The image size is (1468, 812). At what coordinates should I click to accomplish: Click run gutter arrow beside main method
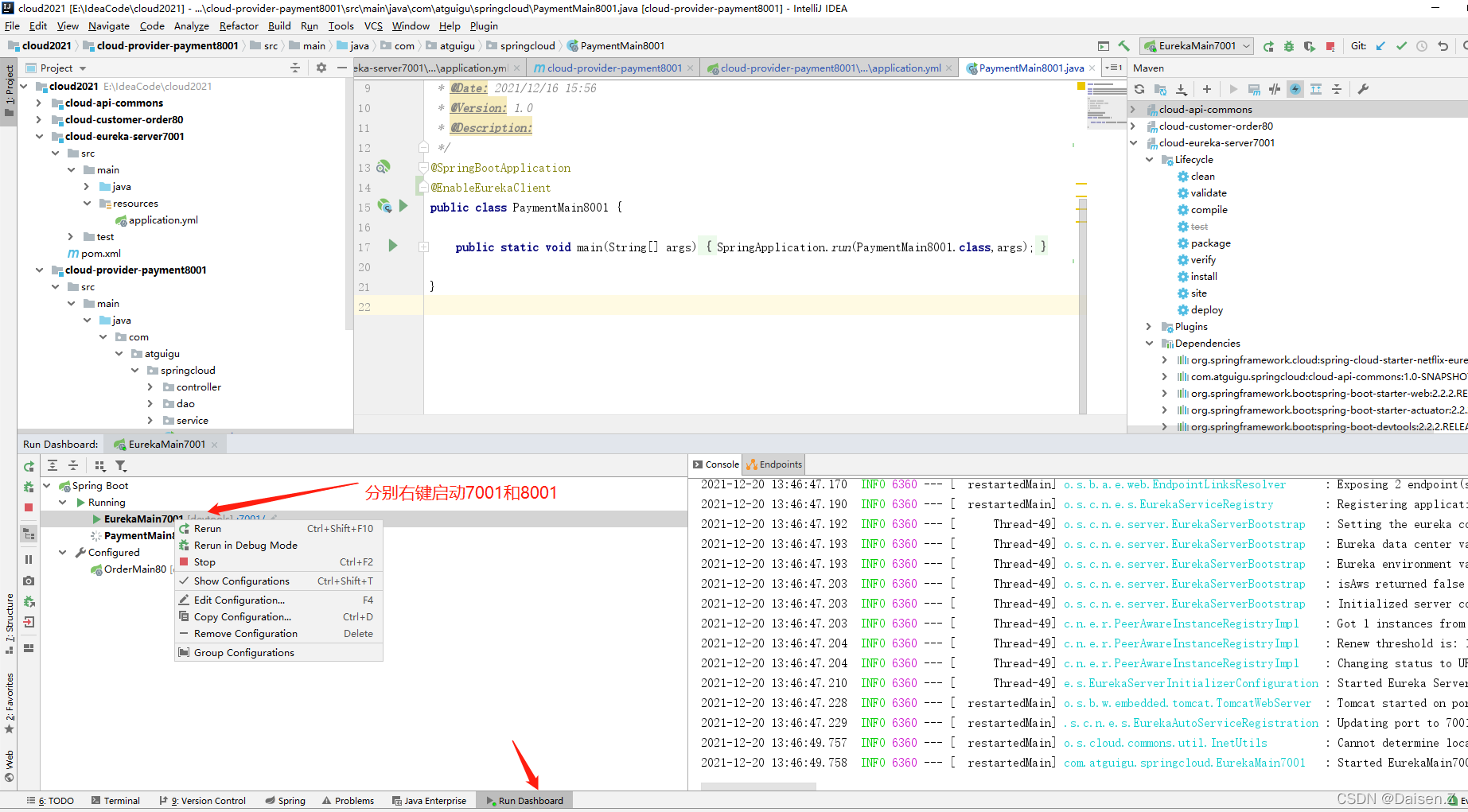tap(392, 246)
